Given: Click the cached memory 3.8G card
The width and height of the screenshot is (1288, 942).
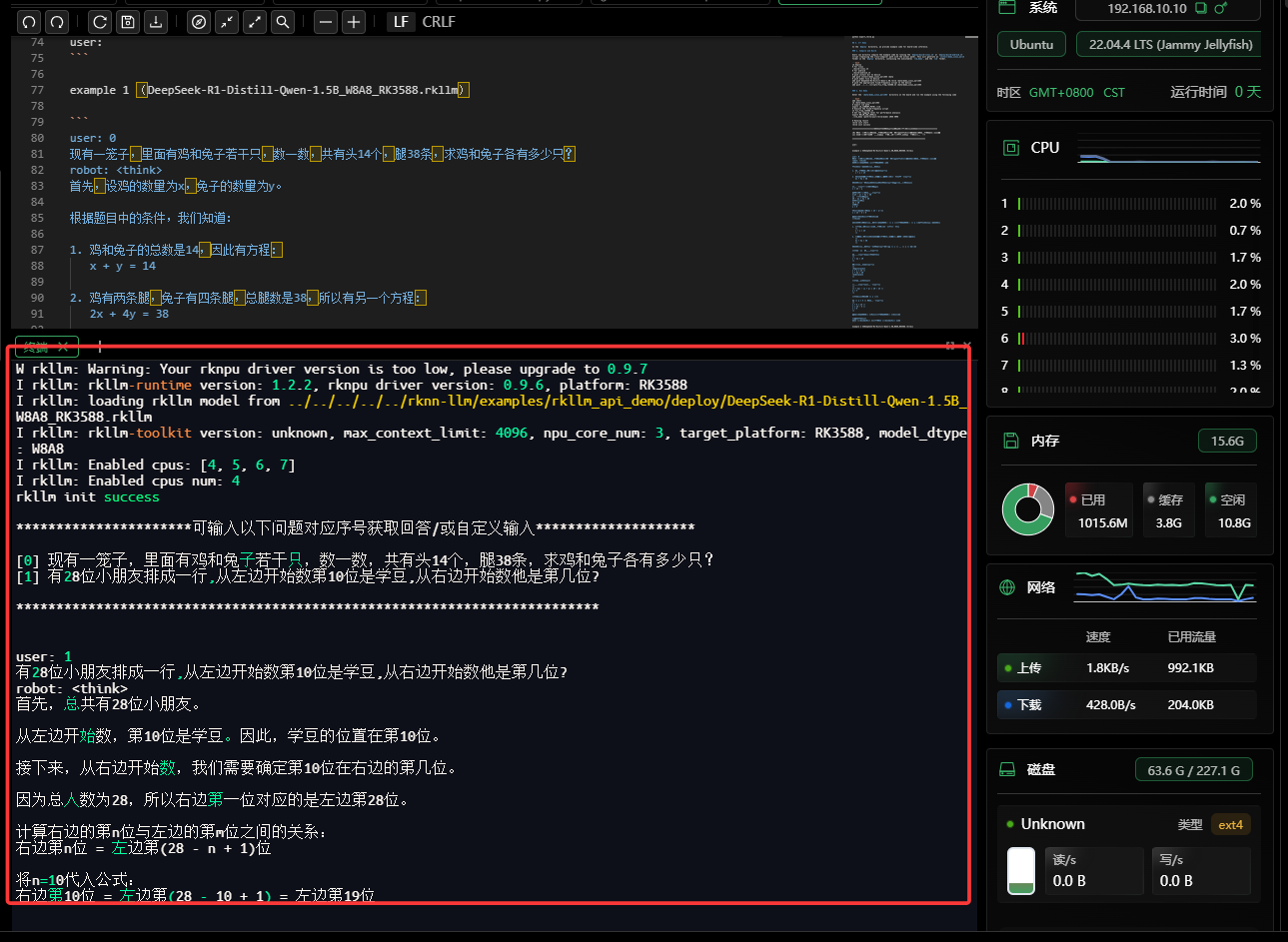Looking at the screenshot, I should (x=1168, y=509).
